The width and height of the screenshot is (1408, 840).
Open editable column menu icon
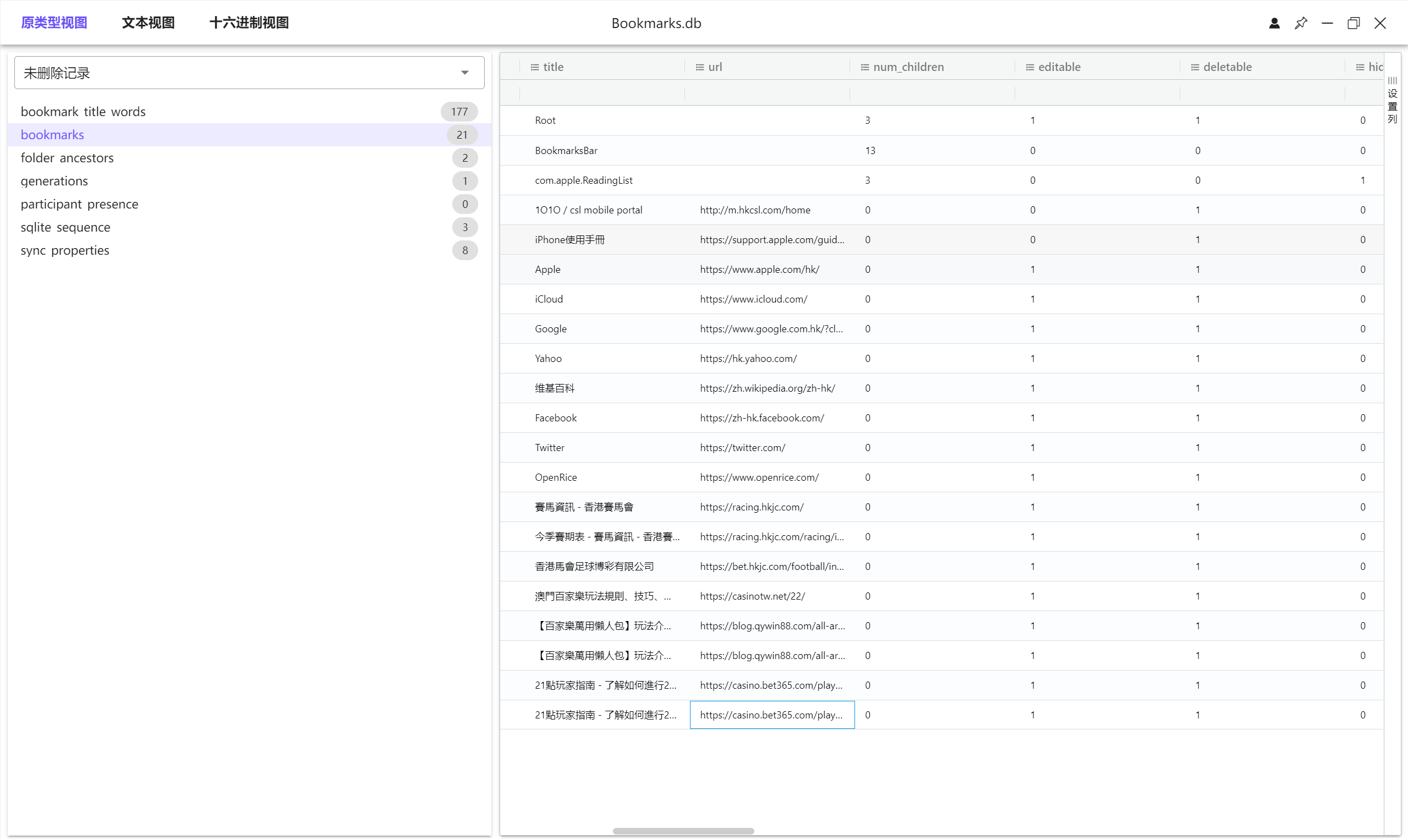tap(1030, 67)
